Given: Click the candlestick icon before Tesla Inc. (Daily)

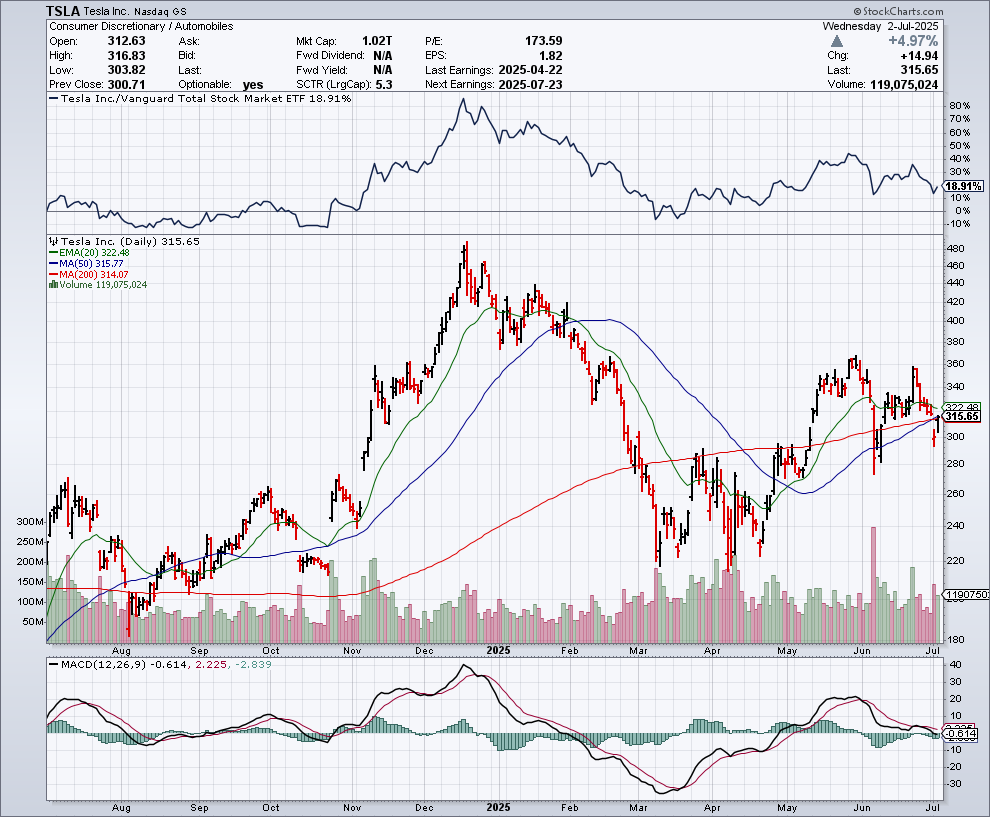Looking at the screenshot, I should [x=54, y=241].
